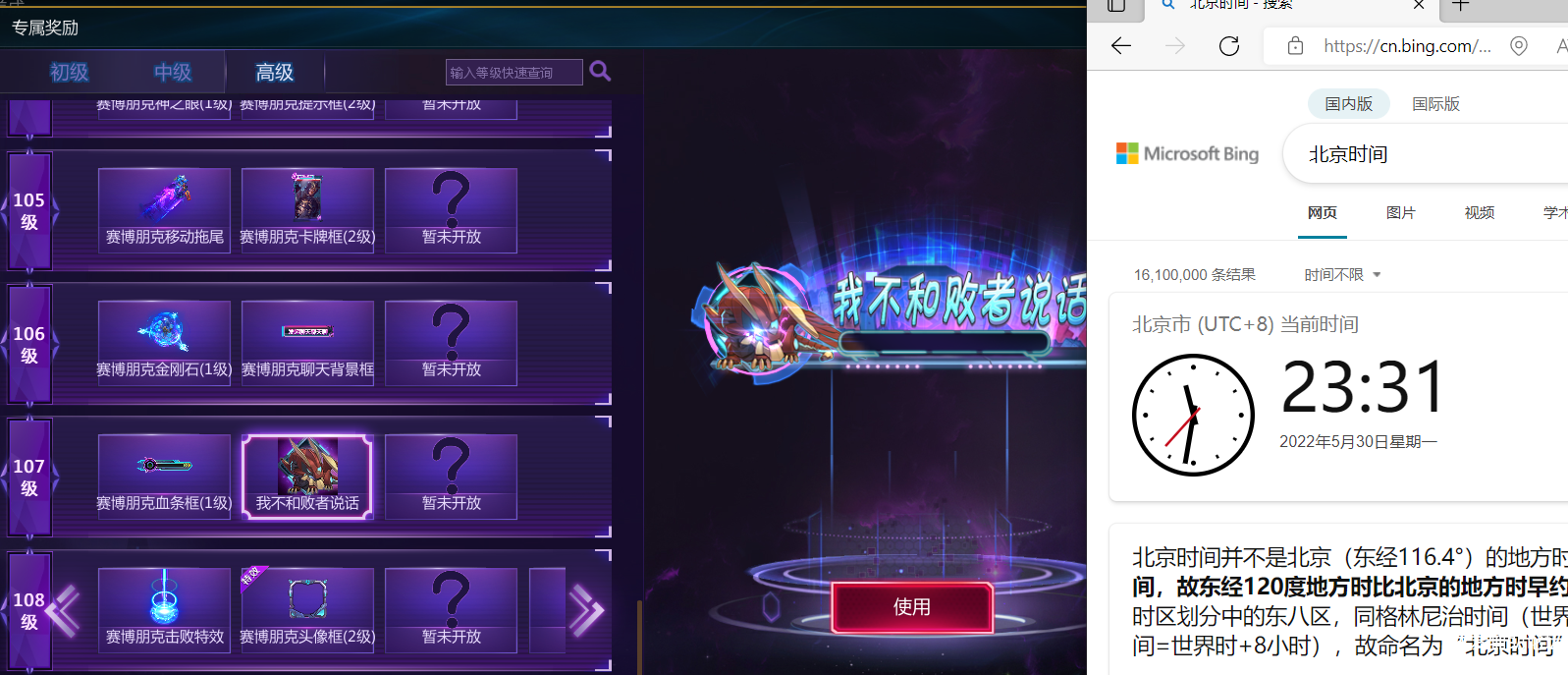
Task: Go back using browser back arrow
Action: coord(1121,46)
